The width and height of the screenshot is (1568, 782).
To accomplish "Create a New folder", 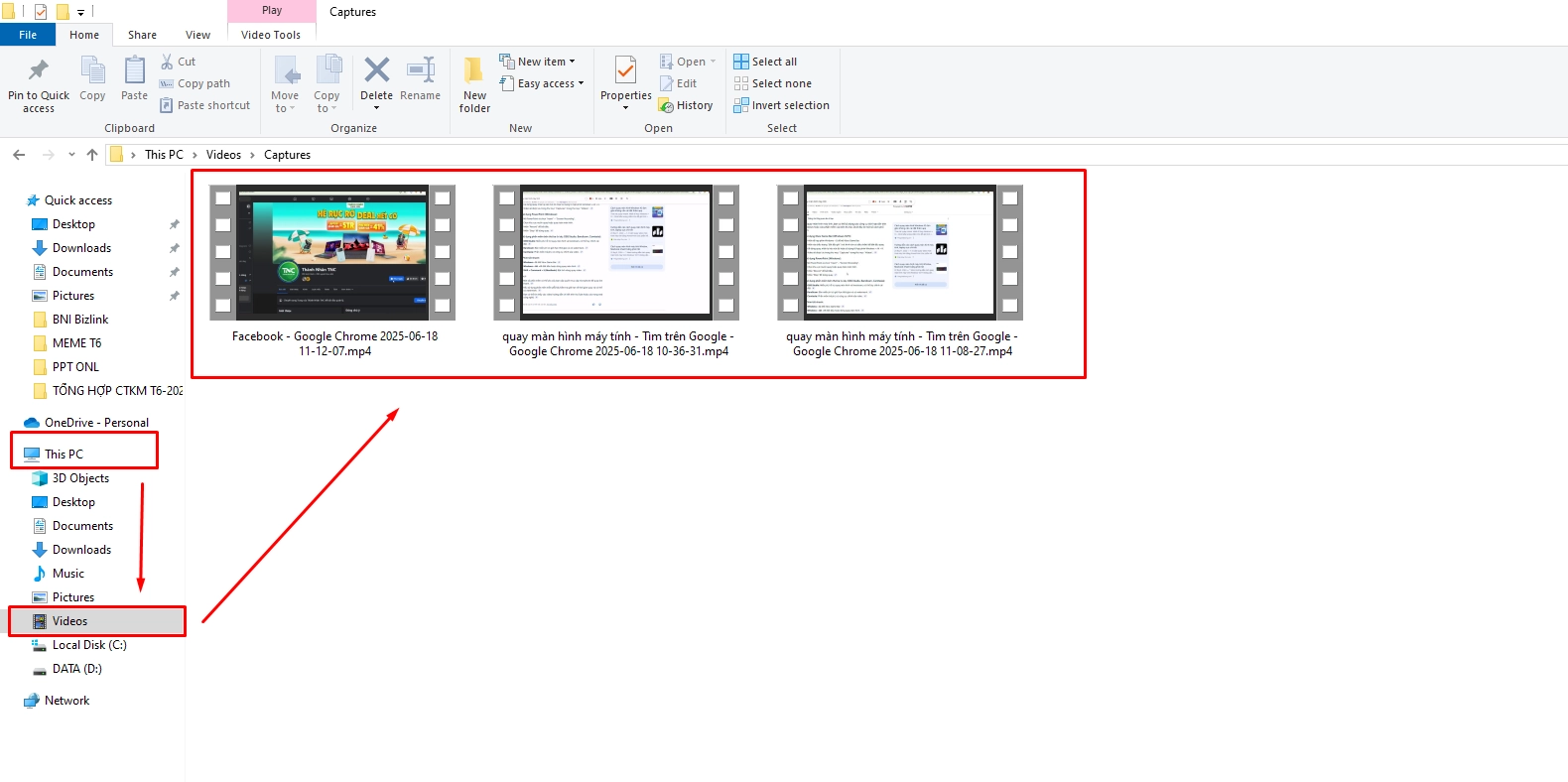I will click(474, 84).
